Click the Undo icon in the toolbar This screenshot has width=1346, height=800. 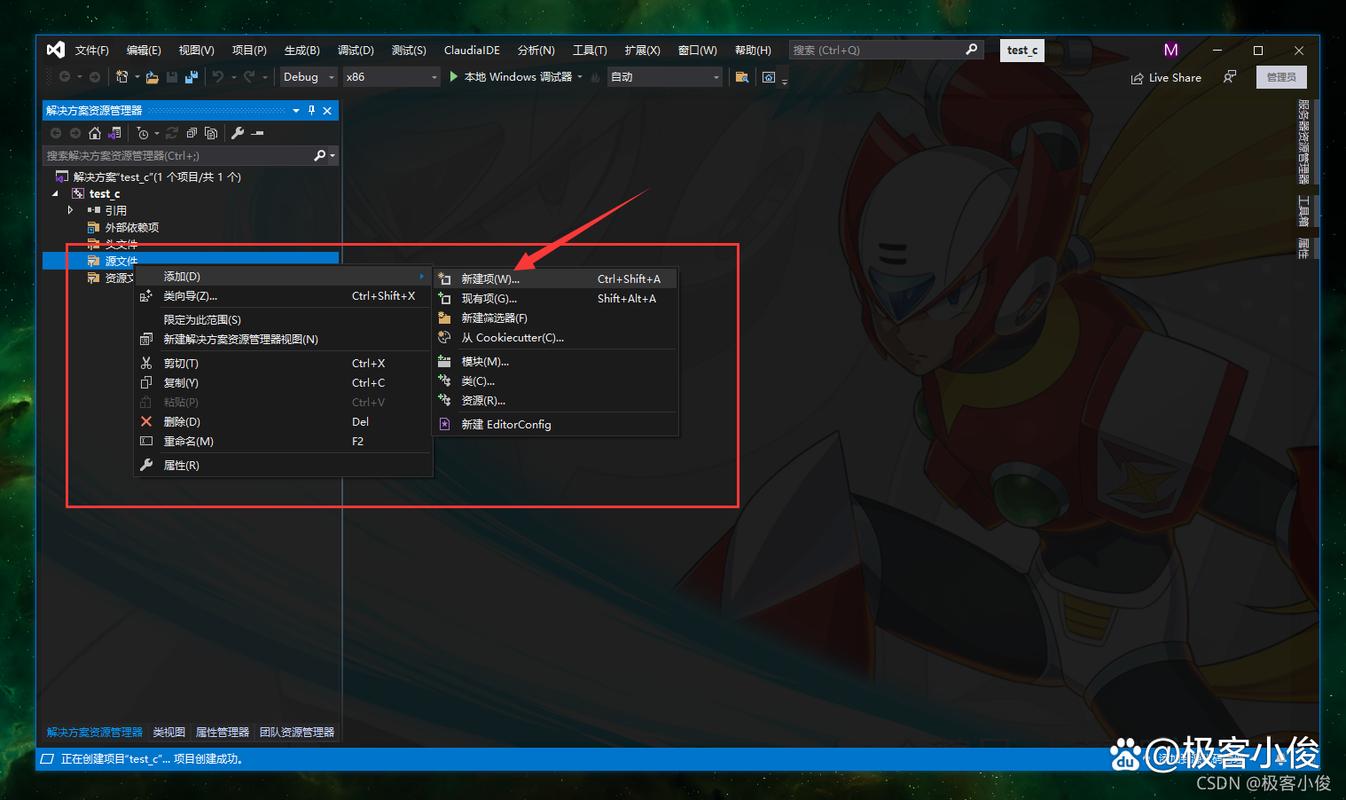tap(219, 77)
